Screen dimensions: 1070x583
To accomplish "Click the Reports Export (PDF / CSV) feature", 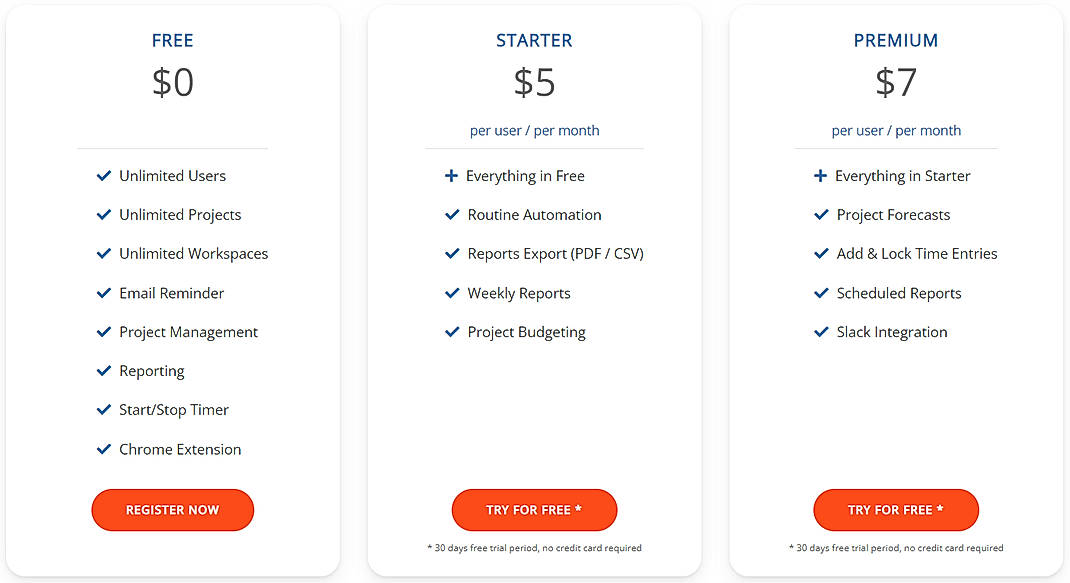I will [x=555, y=253].
